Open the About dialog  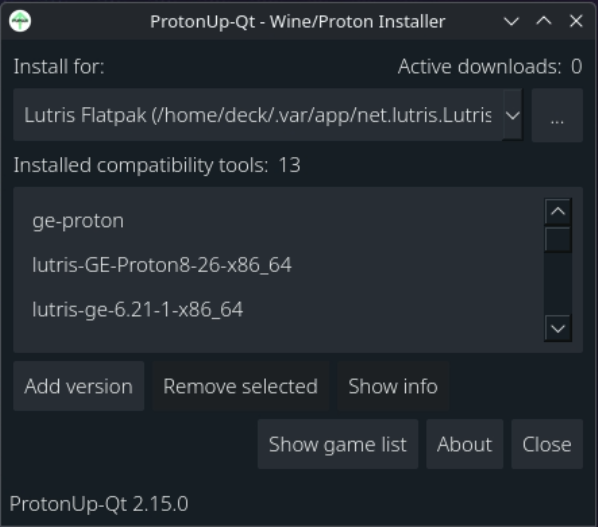465,444
